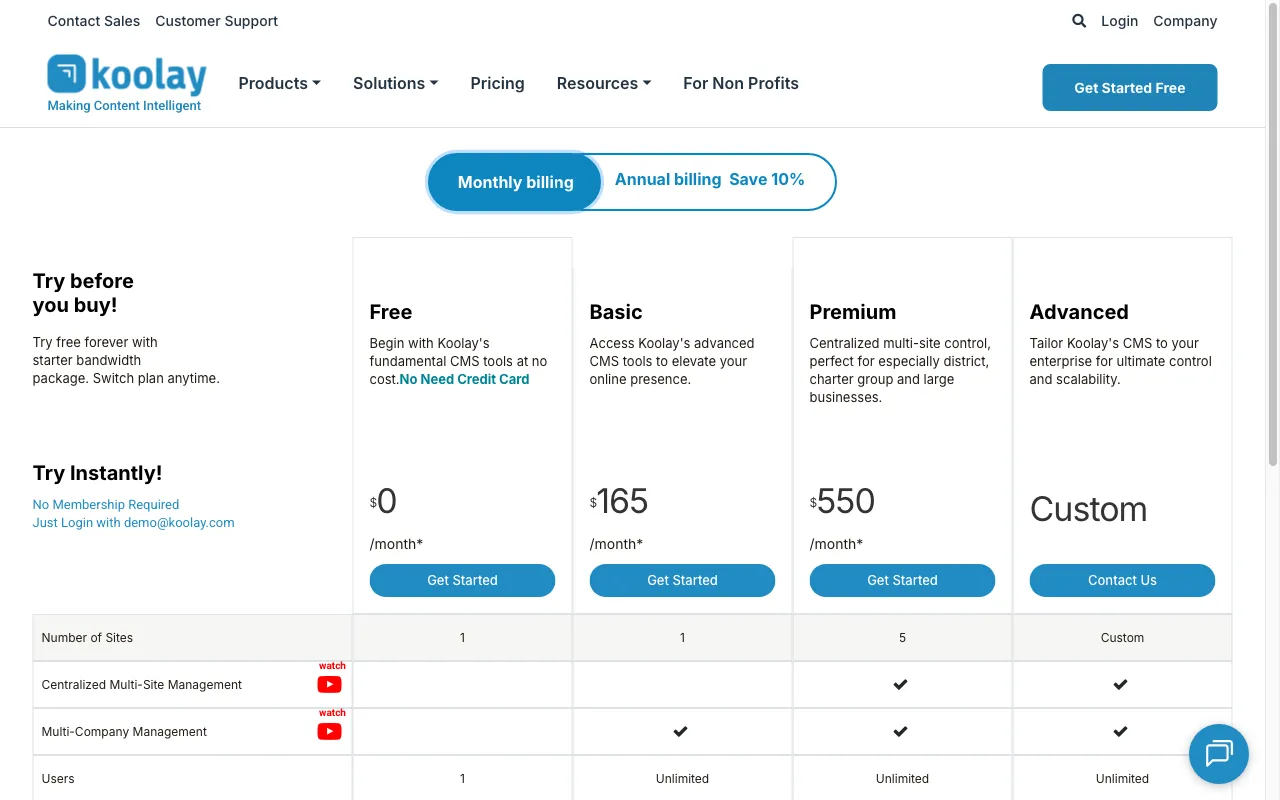Expand the Resources dropdown menu
The height and width of the screenshot is (800, 1280).
(604, 83)
